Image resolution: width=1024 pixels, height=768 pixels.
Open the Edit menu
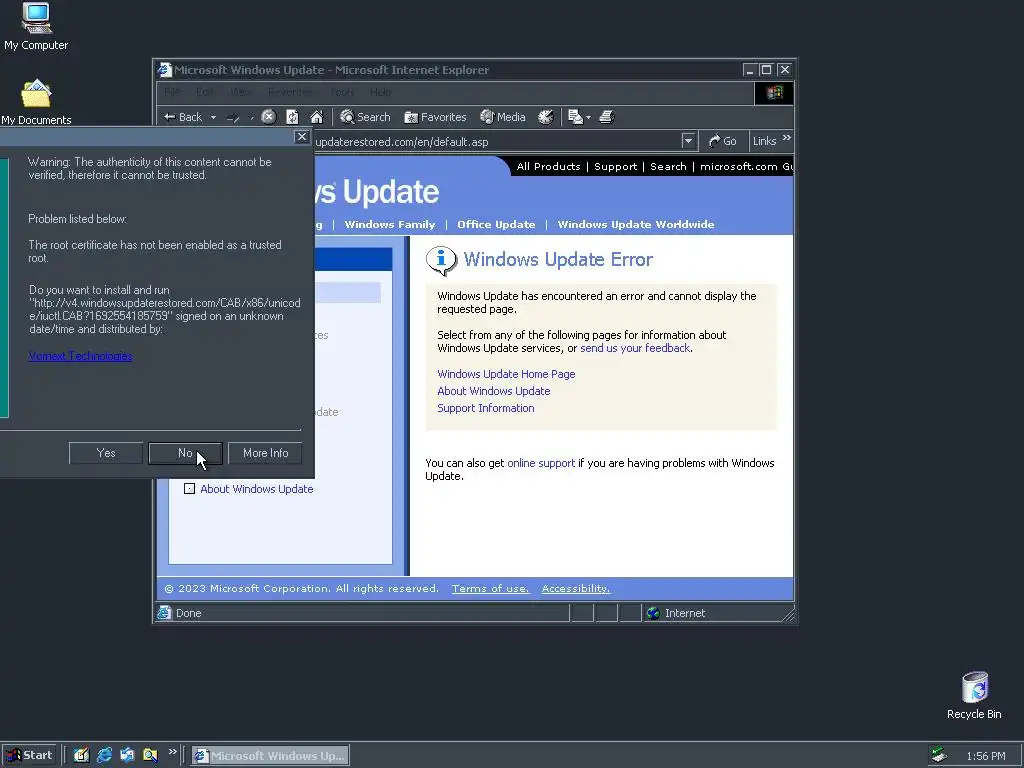pos(204,92)
